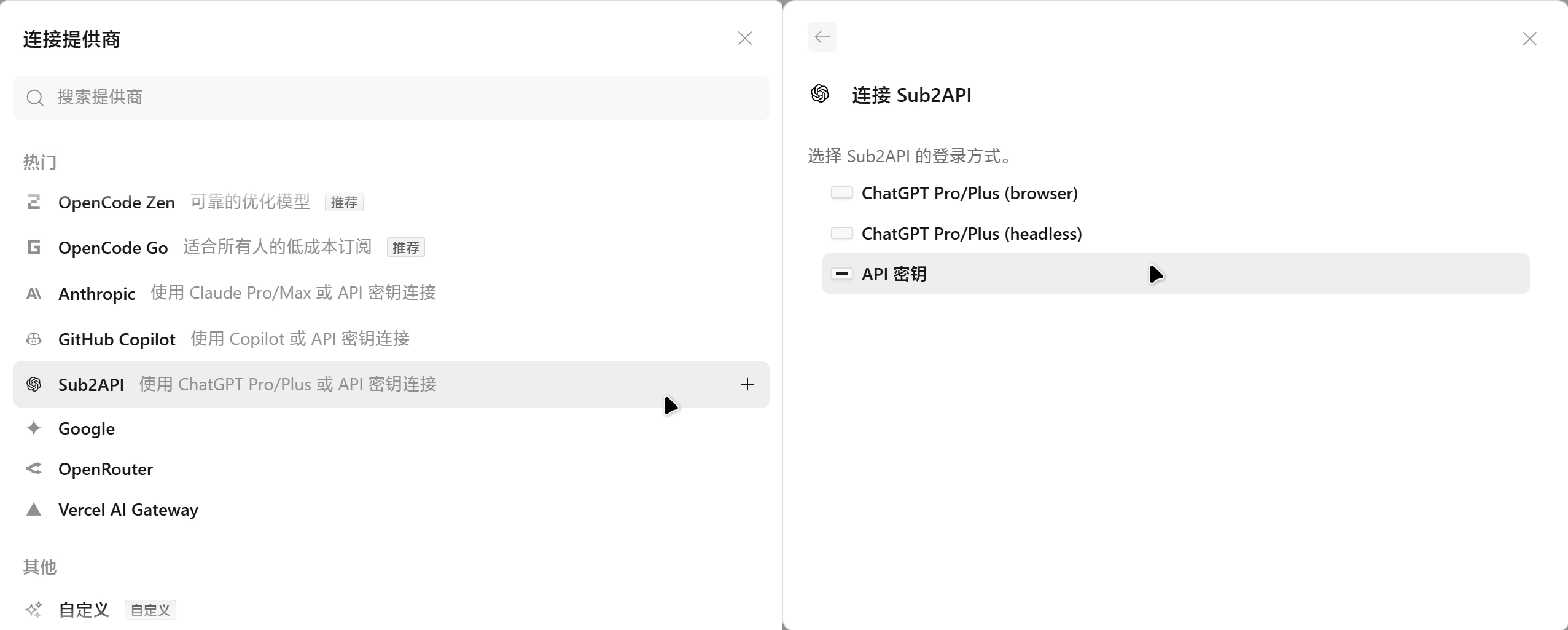Select the API 密钥 login method
Image resolution: width=1568 pixels, height=630 pixels.
tap(1176, 274)
